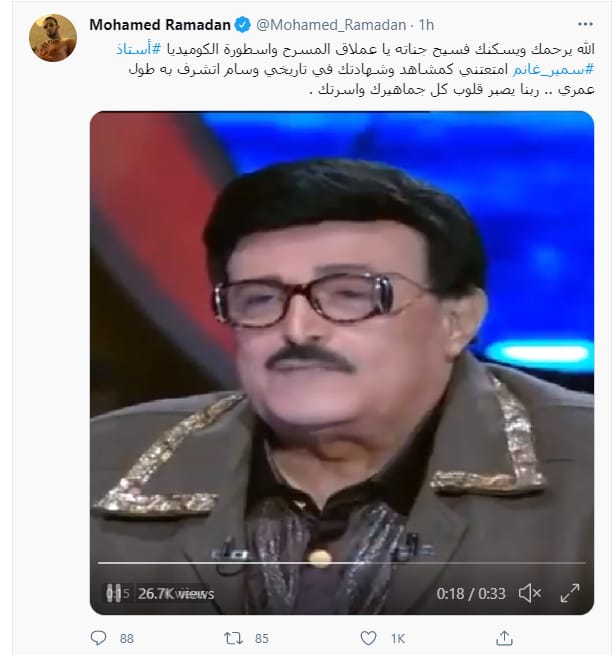Like the tweet with the heart icon
The width and height of the screenshot is (614, 655).
click(x=368, y=638)
